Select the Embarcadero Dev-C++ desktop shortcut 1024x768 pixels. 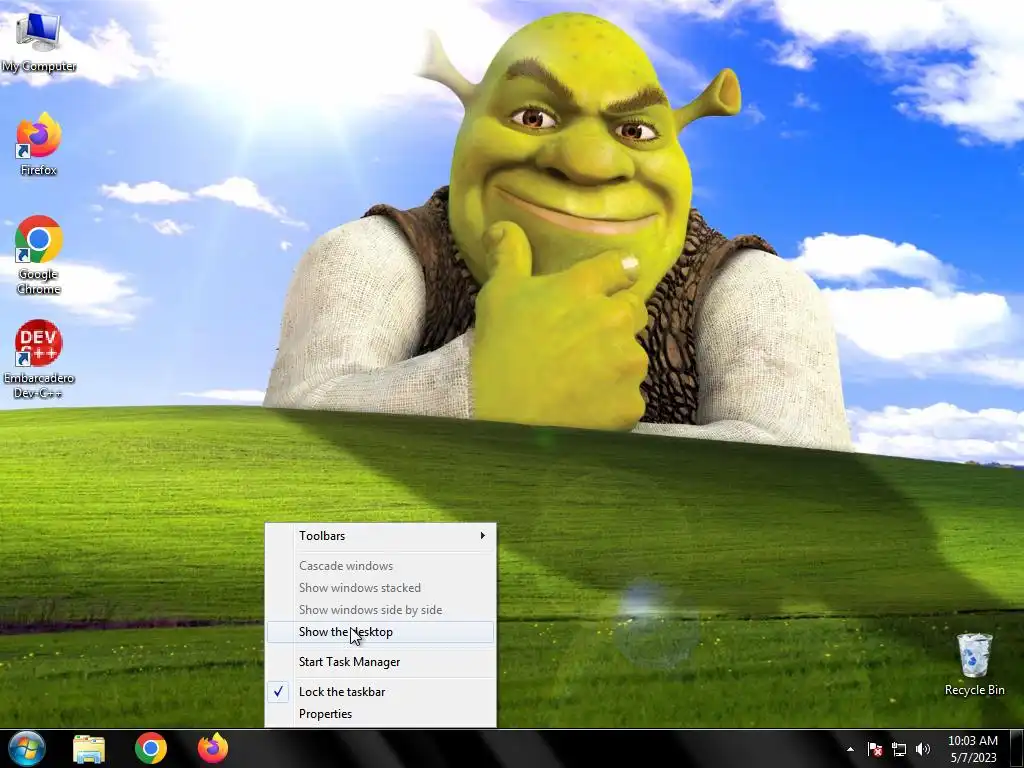(x=39, y=358)
